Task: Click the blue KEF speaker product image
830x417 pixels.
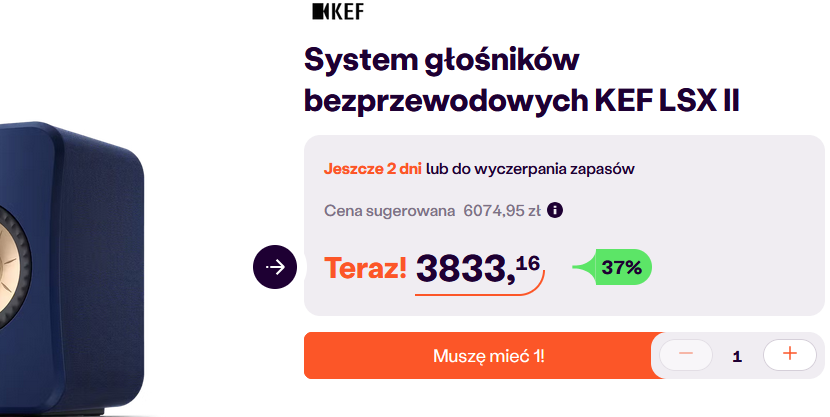Action: tap(70, 270)
